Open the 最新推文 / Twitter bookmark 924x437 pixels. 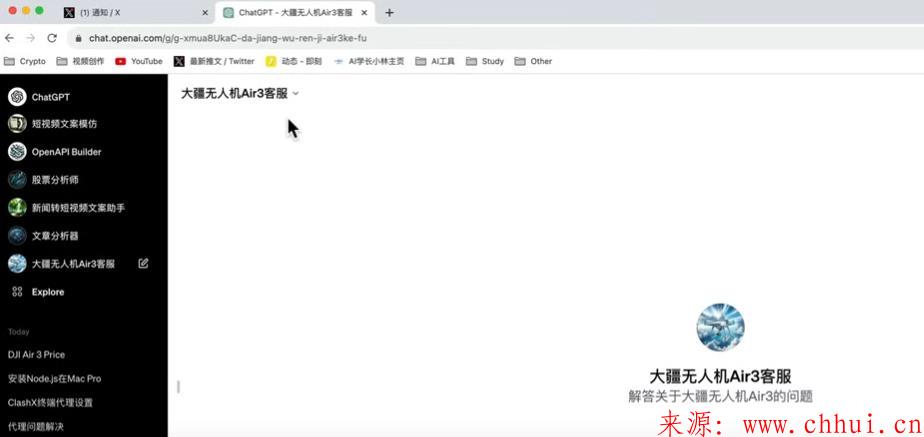(214, 61)
